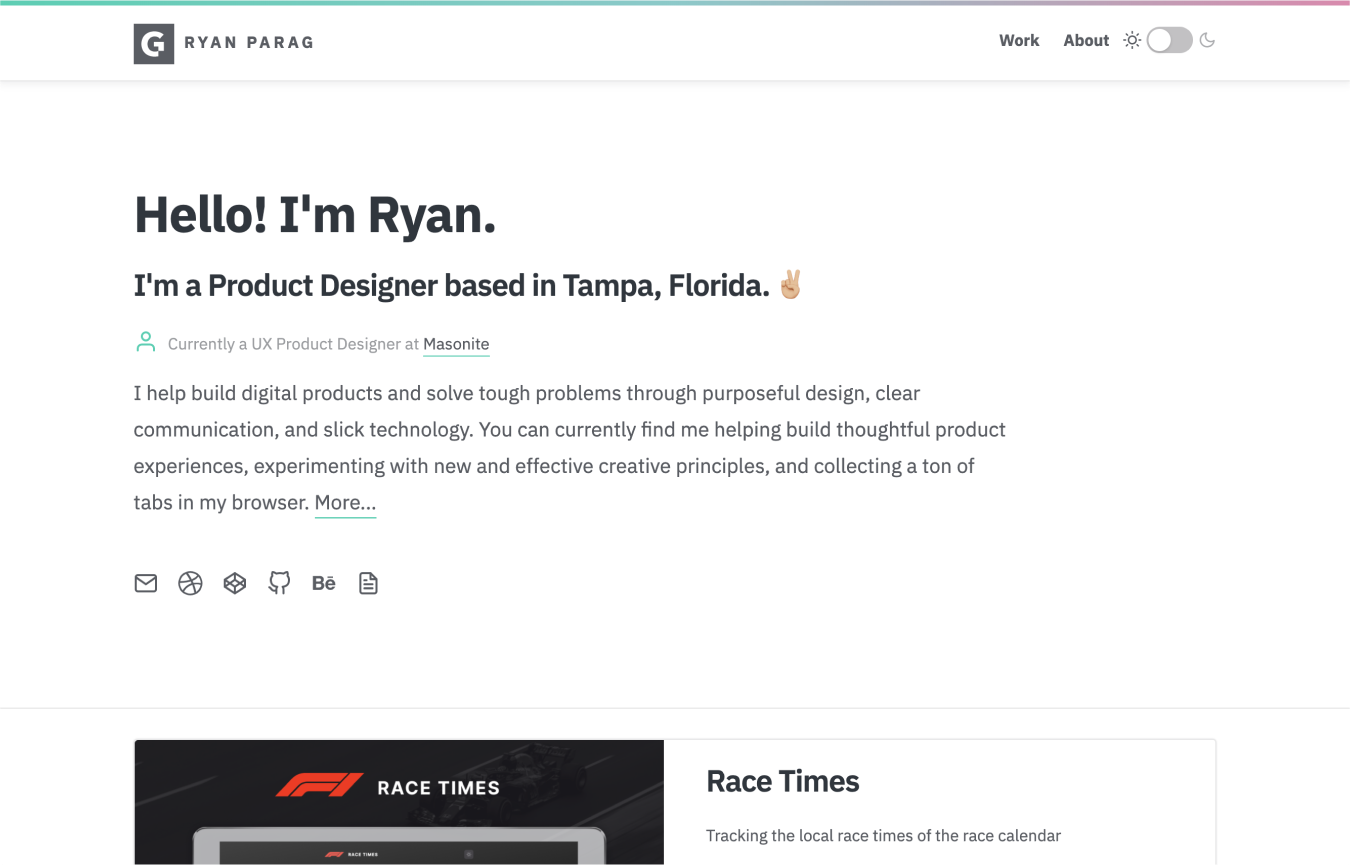The image size is (1350, 865).
Task: Click the green person status icon
Action: click(145, 341)
